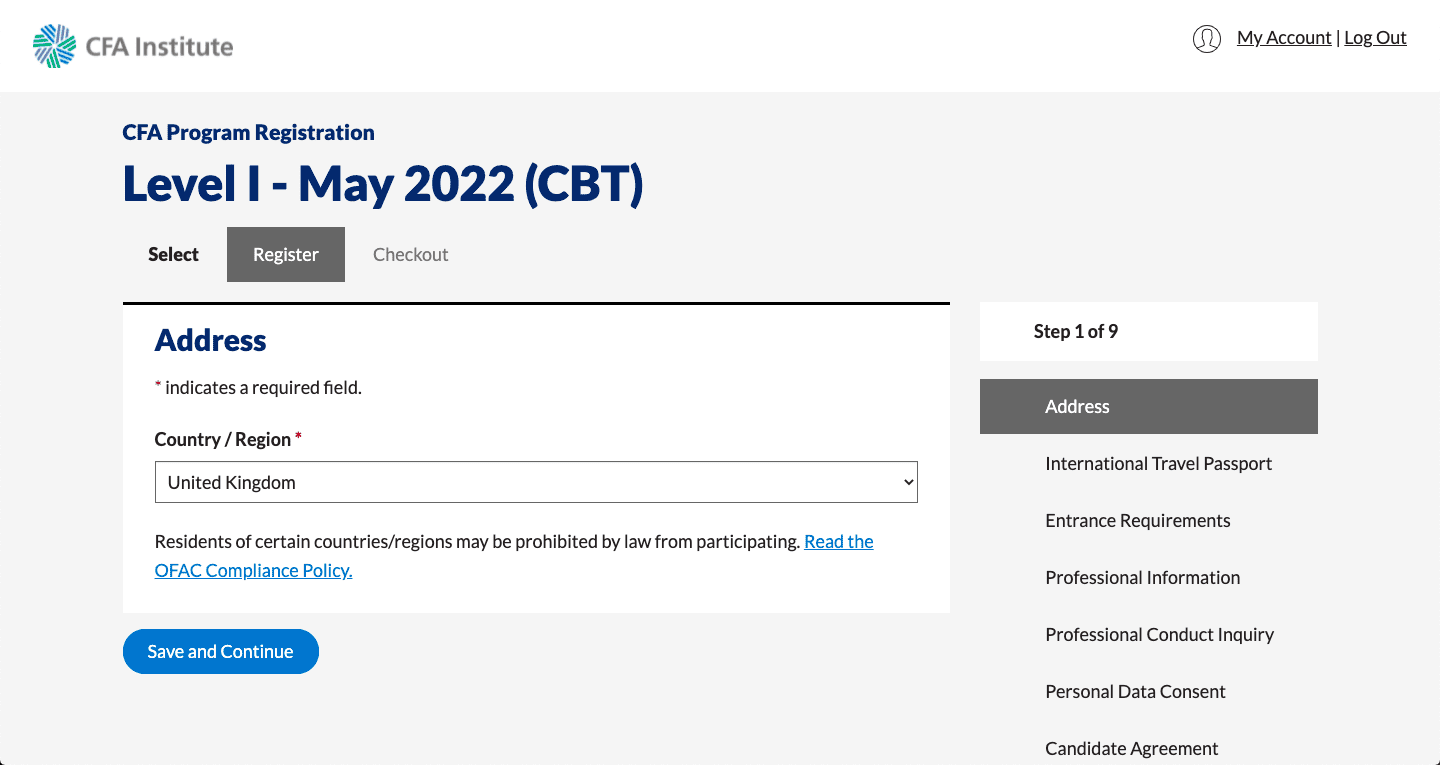Screen dimensions: 1440x765
Task: Click the user profile avatar icon
Action: click(1207, 39)
